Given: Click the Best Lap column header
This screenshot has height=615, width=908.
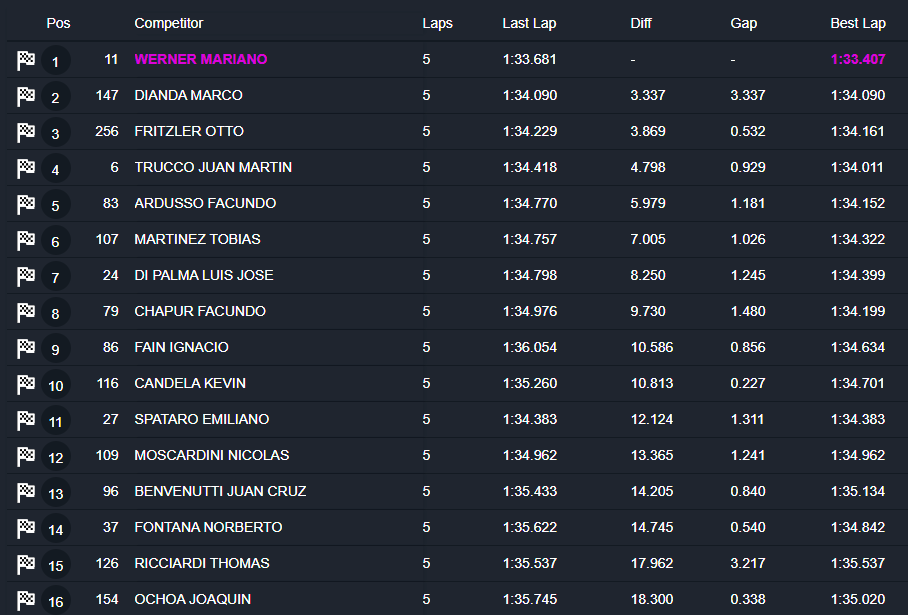Looking at the screenshot, I should (x=858, y=23).
